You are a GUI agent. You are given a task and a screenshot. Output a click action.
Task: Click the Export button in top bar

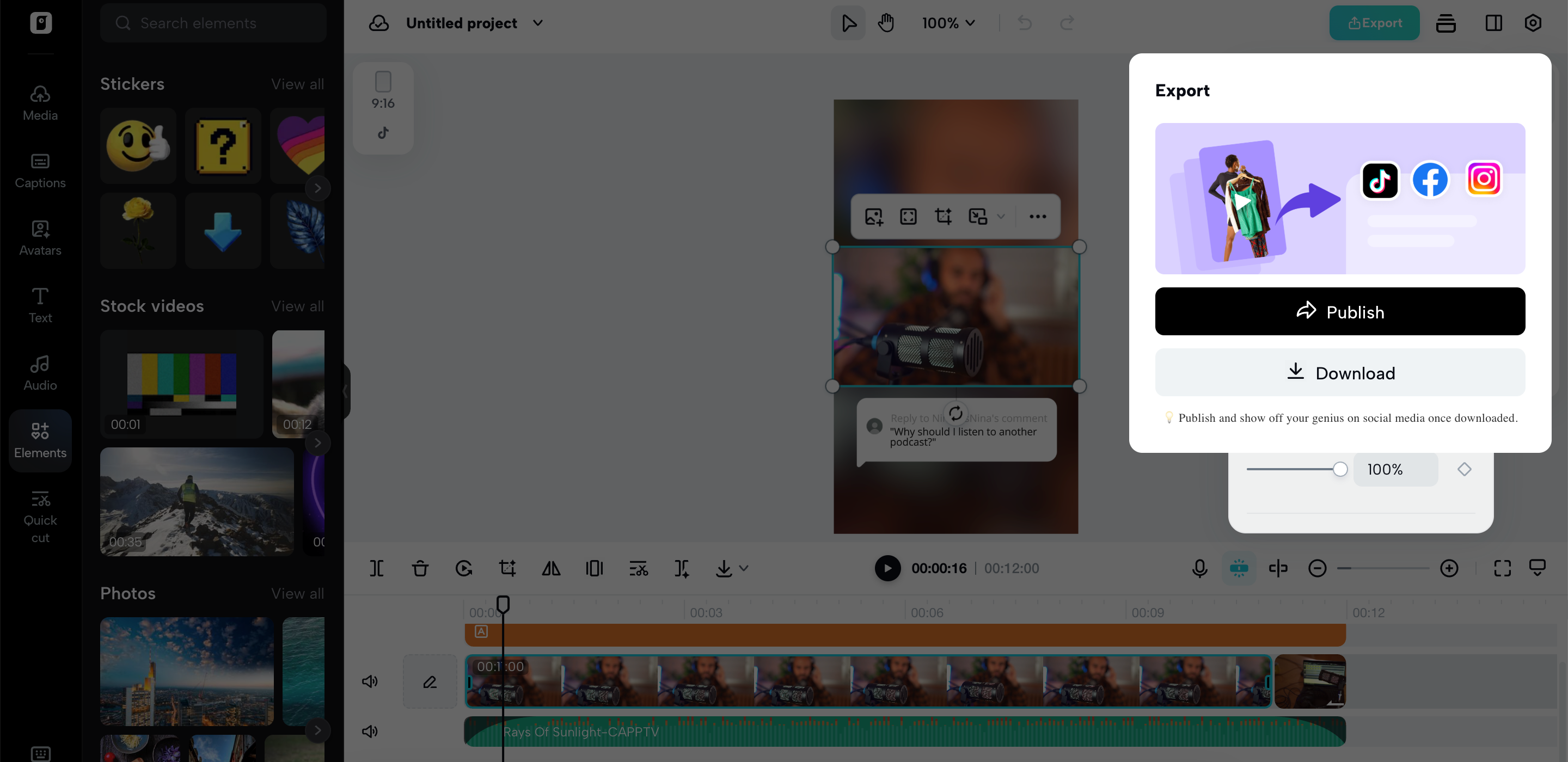(x=1374, y=23)
